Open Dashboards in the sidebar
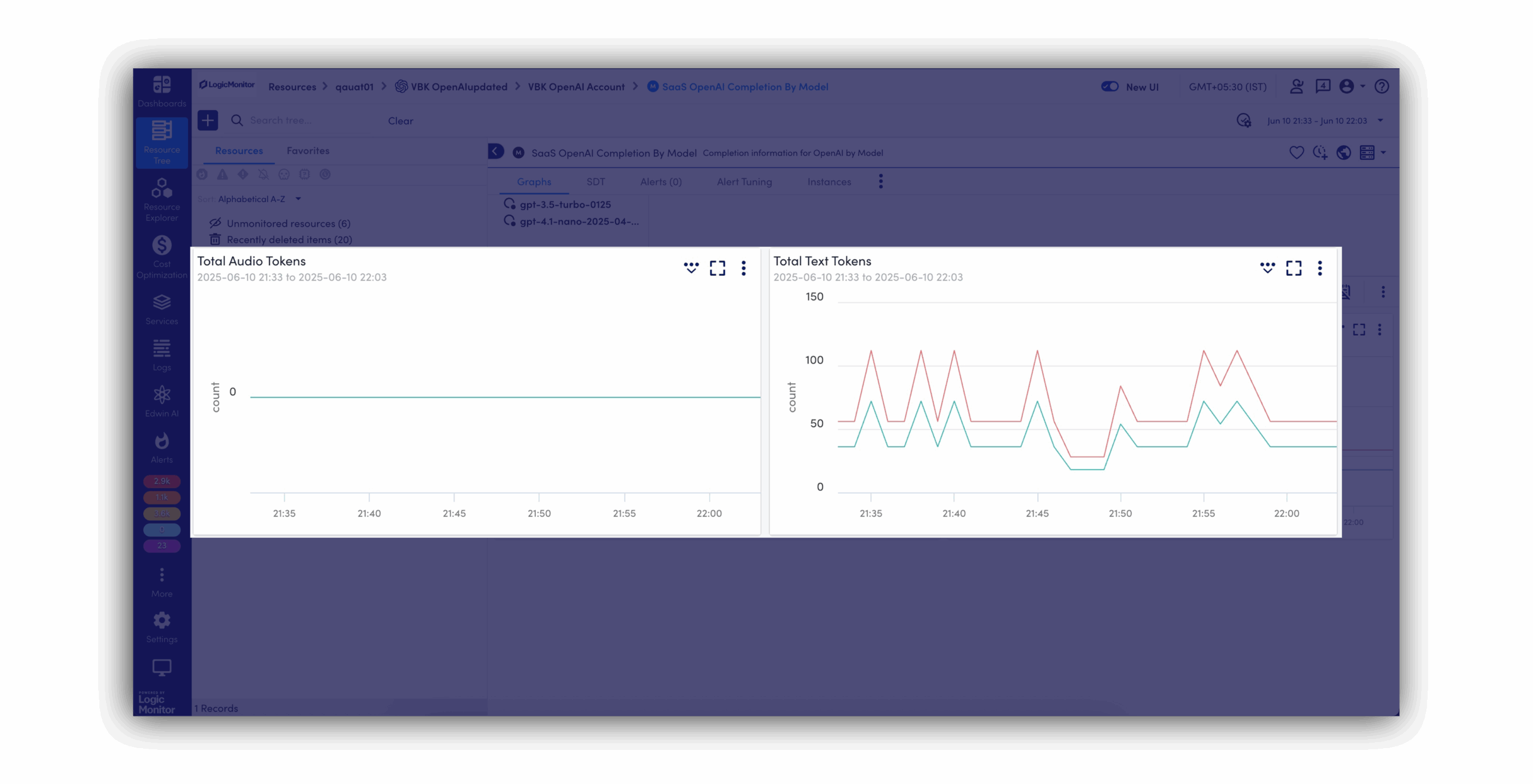Image resolution: width=1533 pixels, height=784 pixels. pos(162,91)
